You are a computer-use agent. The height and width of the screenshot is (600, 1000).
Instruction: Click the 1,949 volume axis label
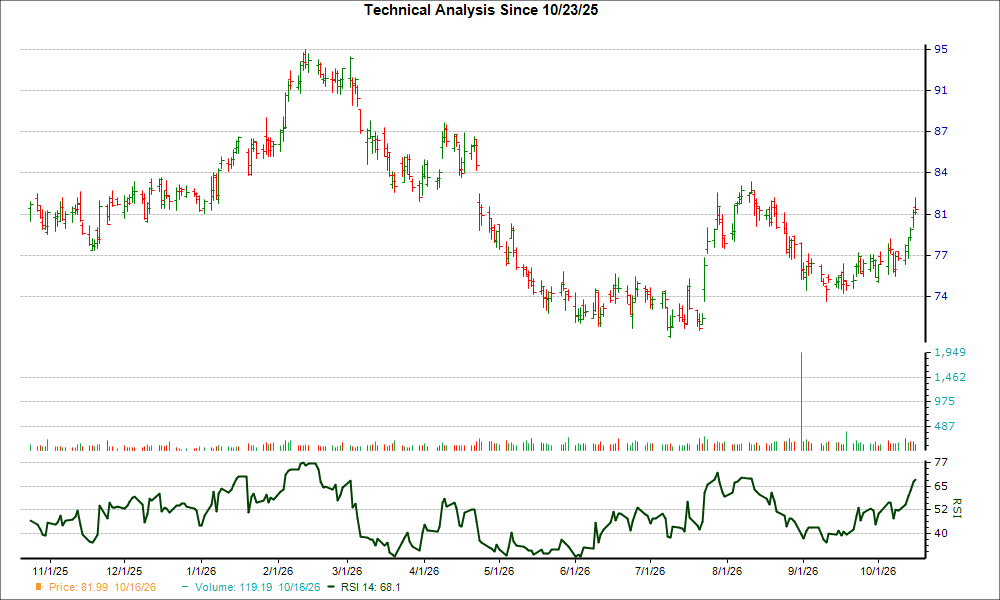coord(950,352)
